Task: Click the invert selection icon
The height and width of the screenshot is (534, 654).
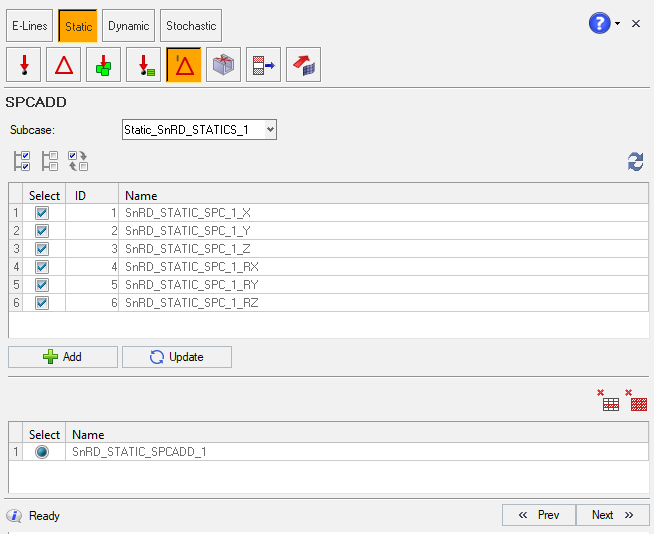Action: click(78, 161)
